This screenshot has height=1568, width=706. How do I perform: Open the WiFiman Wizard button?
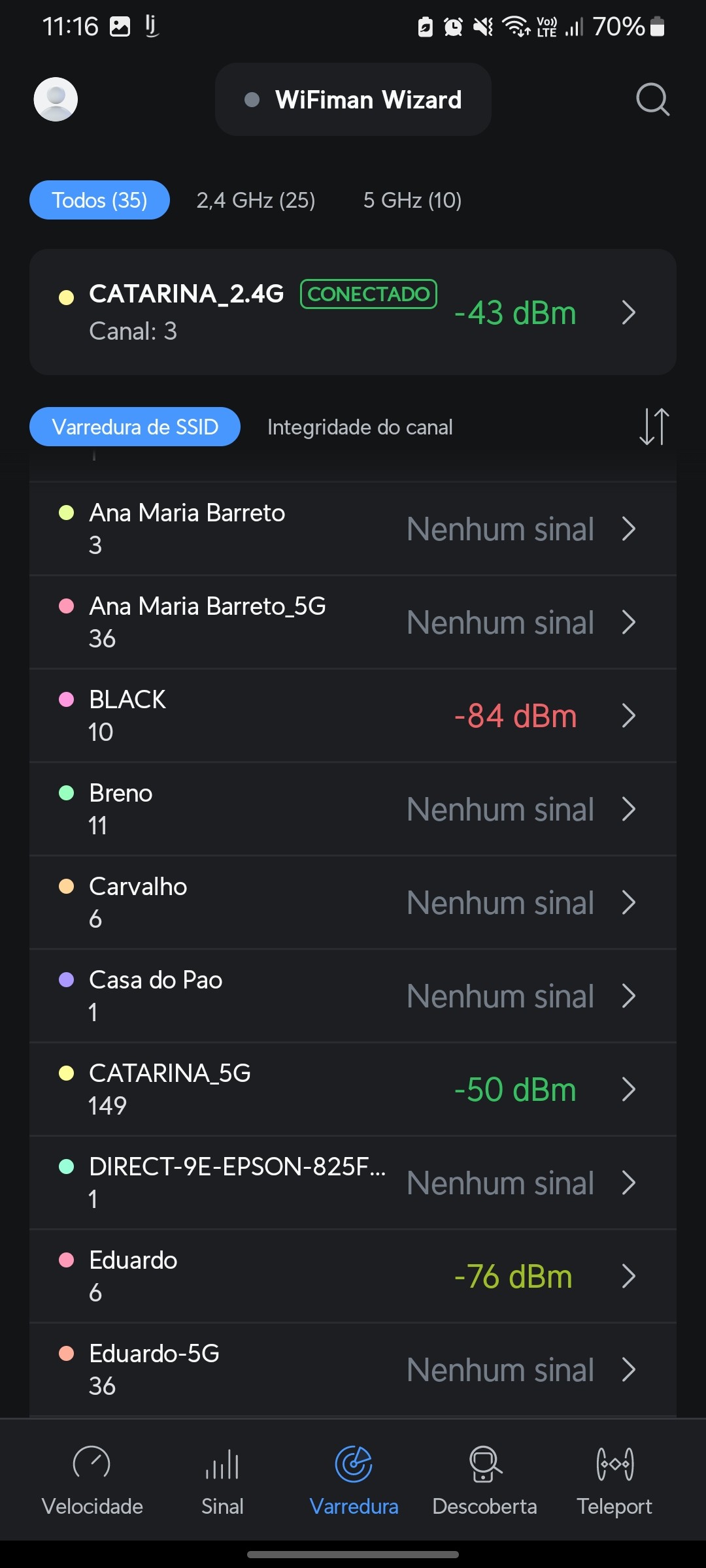[353, 99]
